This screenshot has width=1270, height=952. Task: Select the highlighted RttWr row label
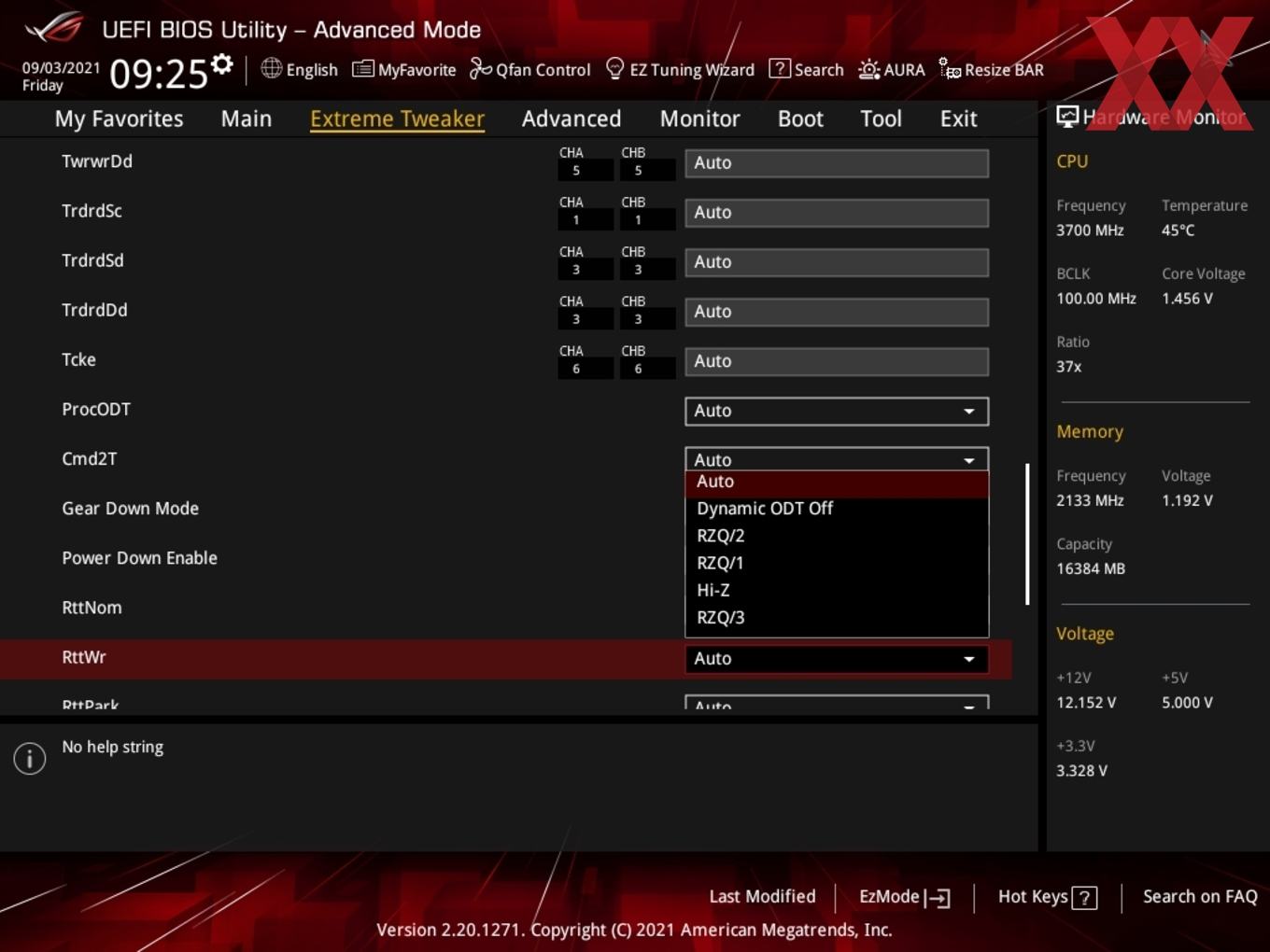tap(84, 657)
